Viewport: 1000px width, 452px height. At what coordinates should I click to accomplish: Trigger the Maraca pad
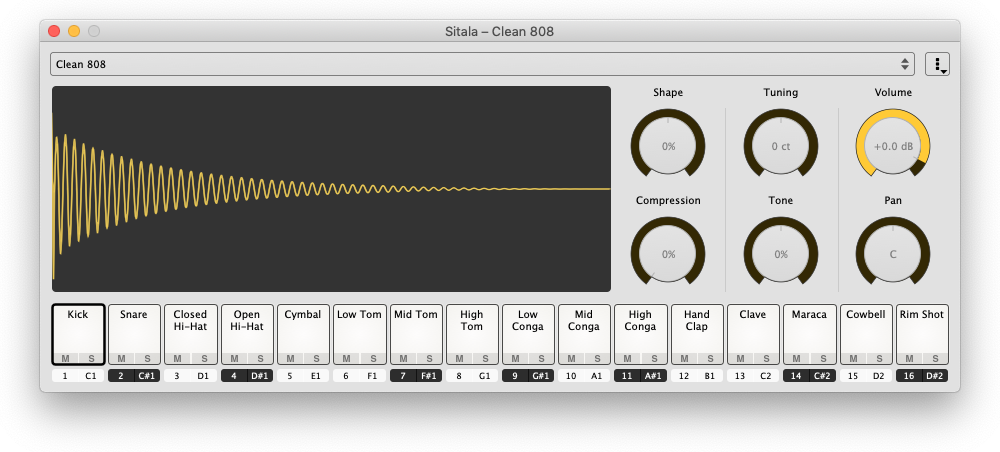pos(809,332)
